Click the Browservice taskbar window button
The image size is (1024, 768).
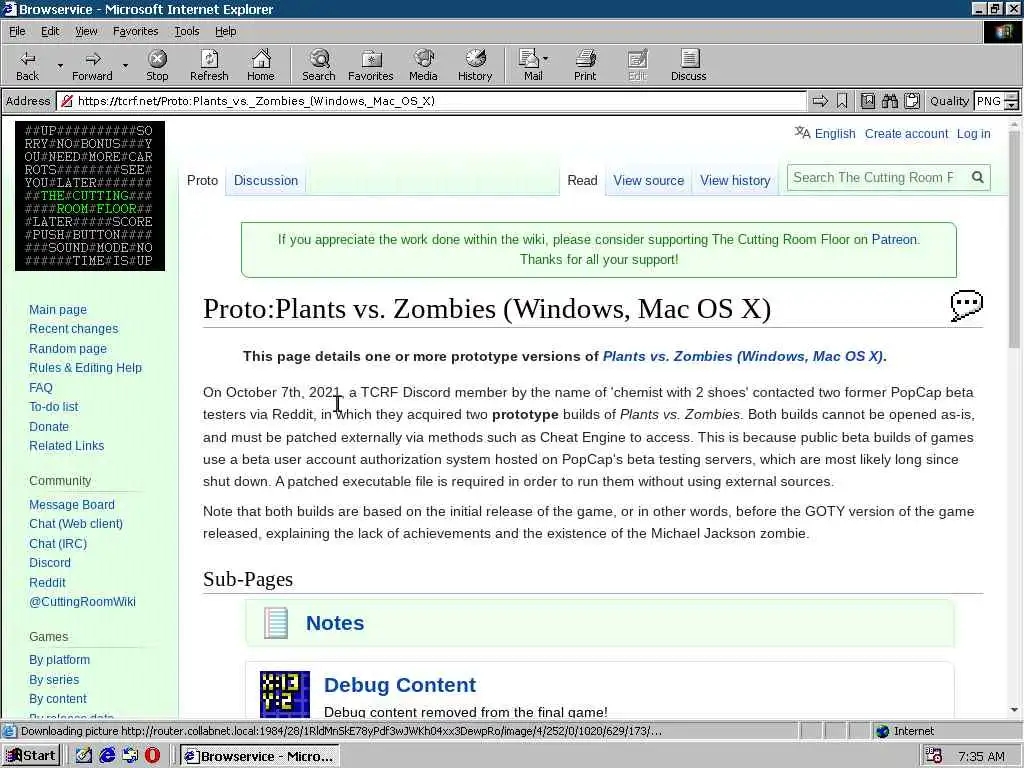260,756
